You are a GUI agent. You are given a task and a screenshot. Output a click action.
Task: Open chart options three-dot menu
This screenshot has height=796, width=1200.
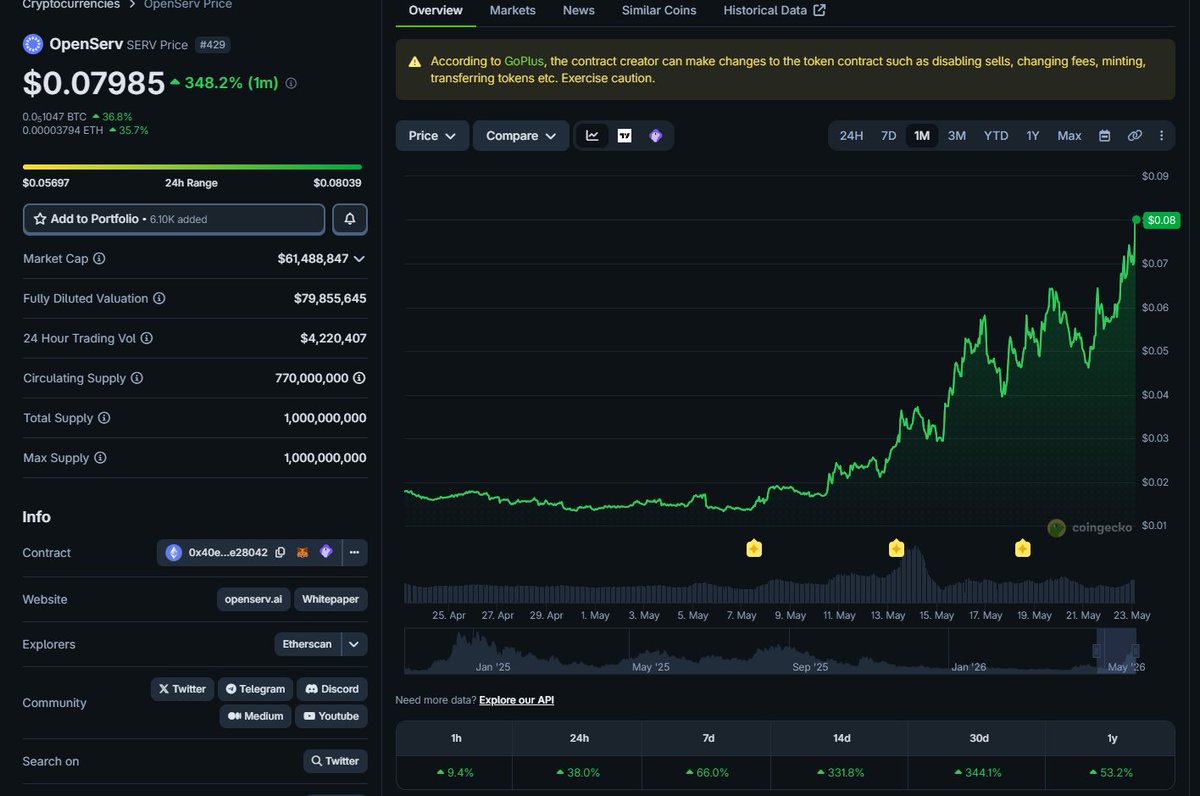pyautogui.click(x=1161, y=135)
